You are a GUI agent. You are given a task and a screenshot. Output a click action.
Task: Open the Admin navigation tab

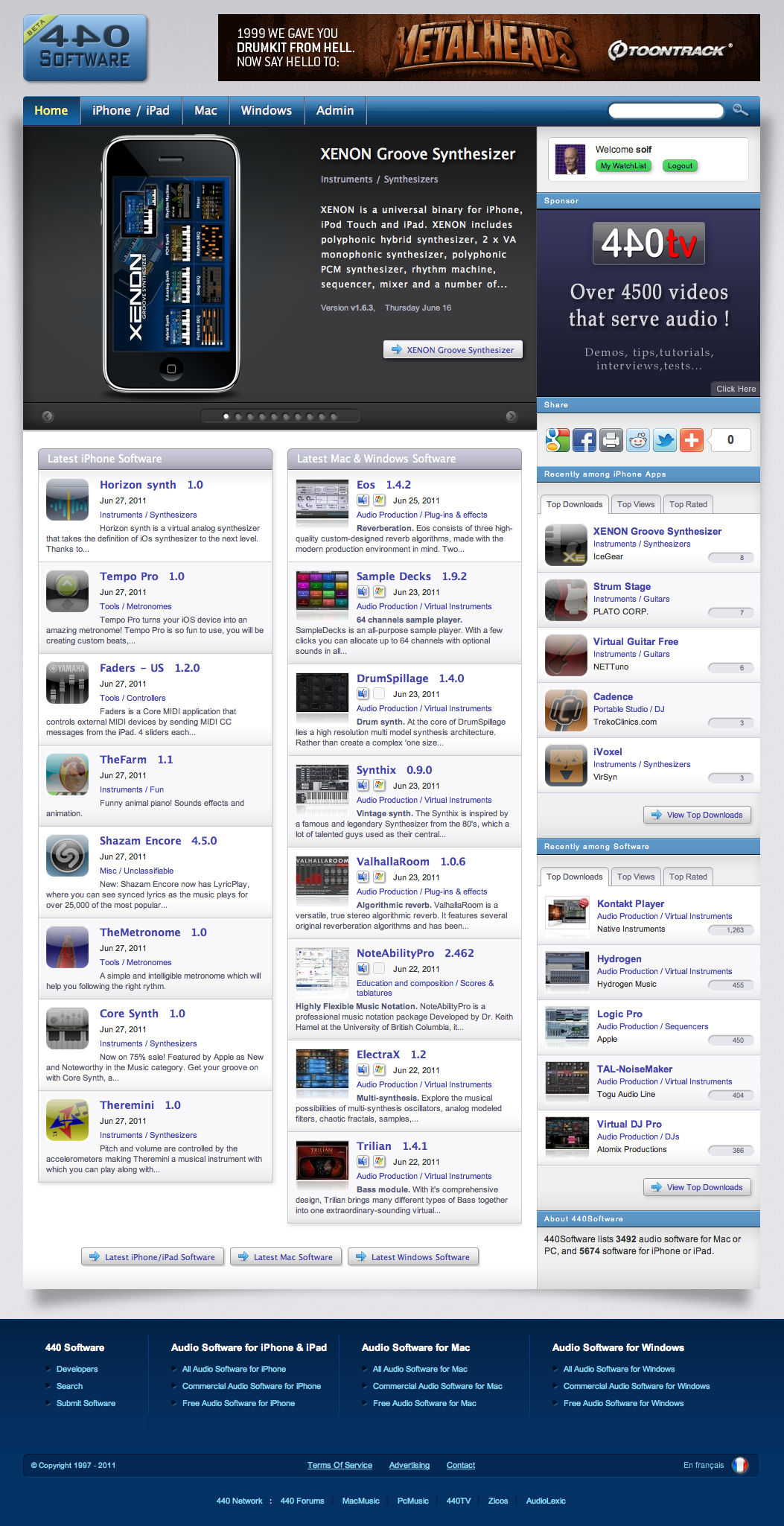click(335, 110)
